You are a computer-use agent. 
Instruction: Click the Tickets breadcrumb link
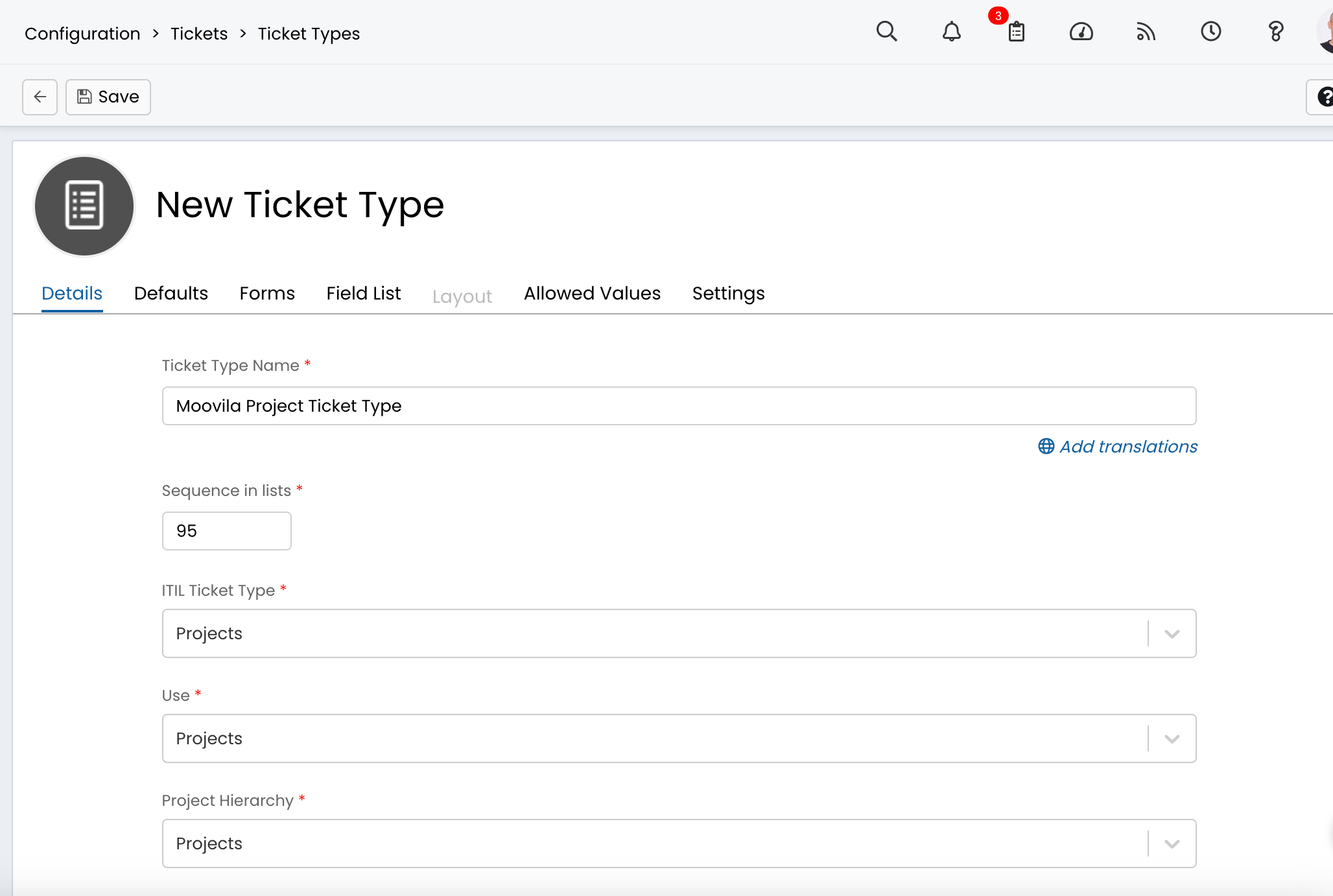pyautogui.click(x=199, y=34)
